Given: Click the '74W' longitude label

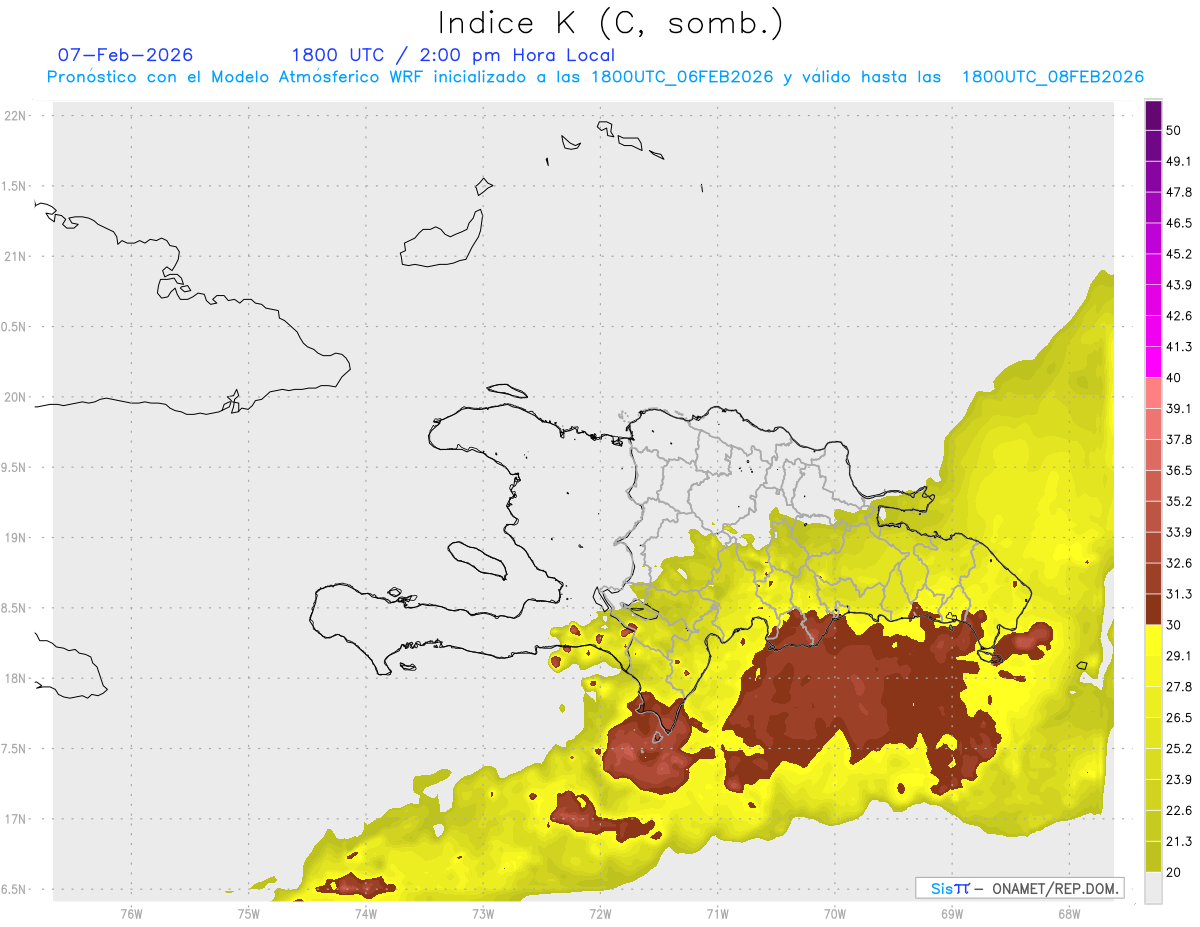Looking at the screenshot, I should (366, 913).
